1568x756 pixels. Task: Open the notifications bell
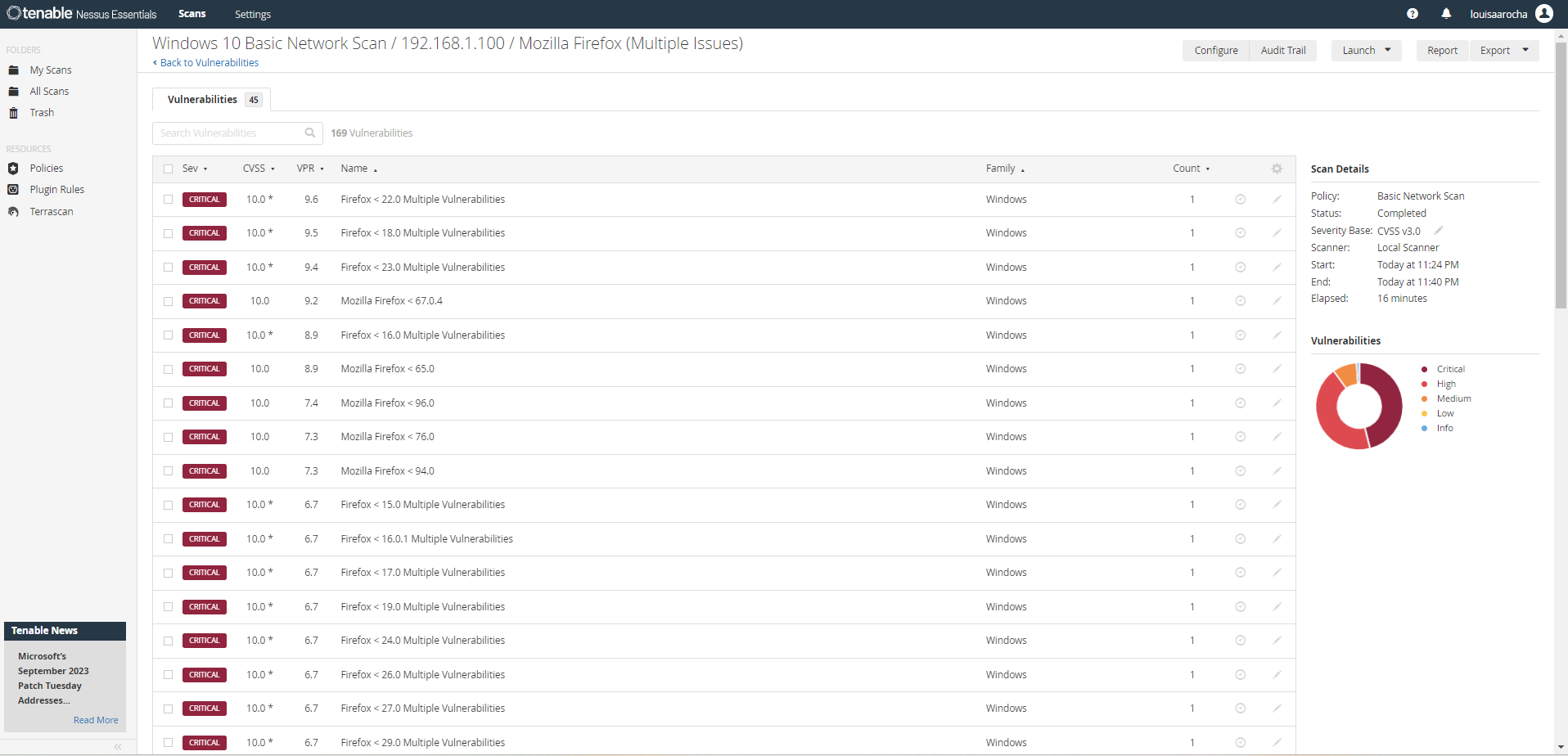(1445, 14)
